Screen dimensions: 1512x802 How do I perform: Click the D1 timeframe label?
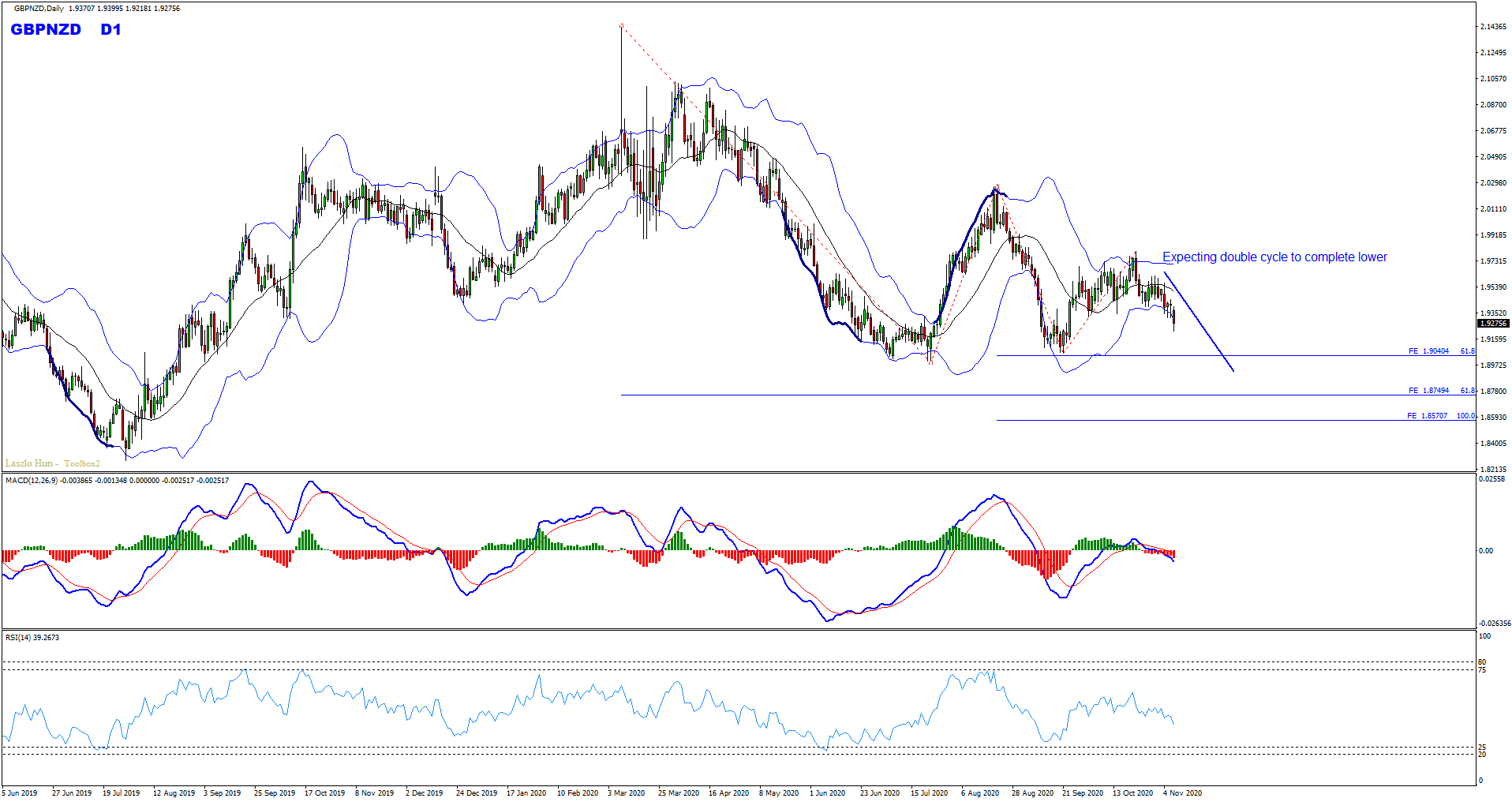[111, 29]
